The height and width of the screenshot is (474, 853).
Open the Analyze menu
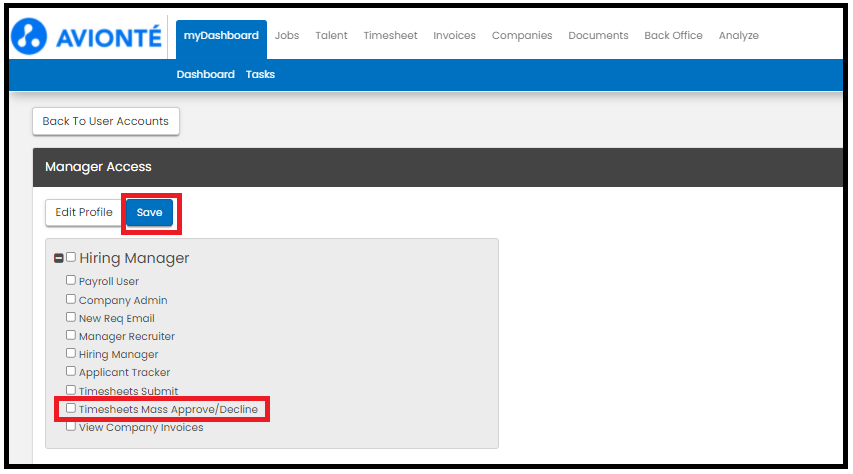[739, 35]
